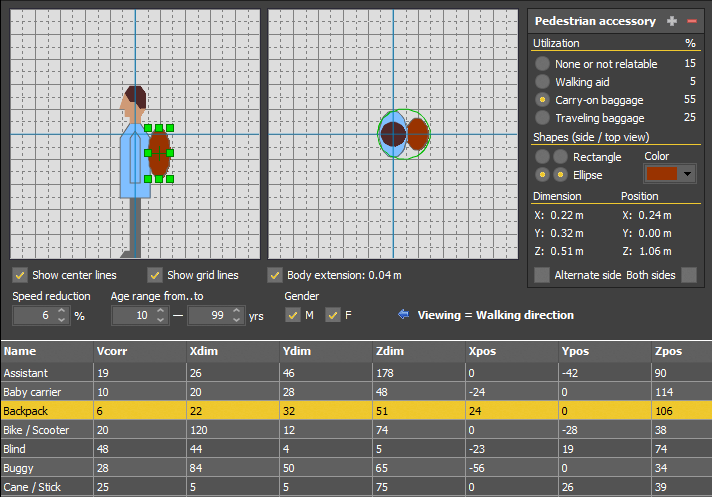Sort table by Xdim column header
The width and height of the screenshot is (712, 497).
click(x=233, y=351)
